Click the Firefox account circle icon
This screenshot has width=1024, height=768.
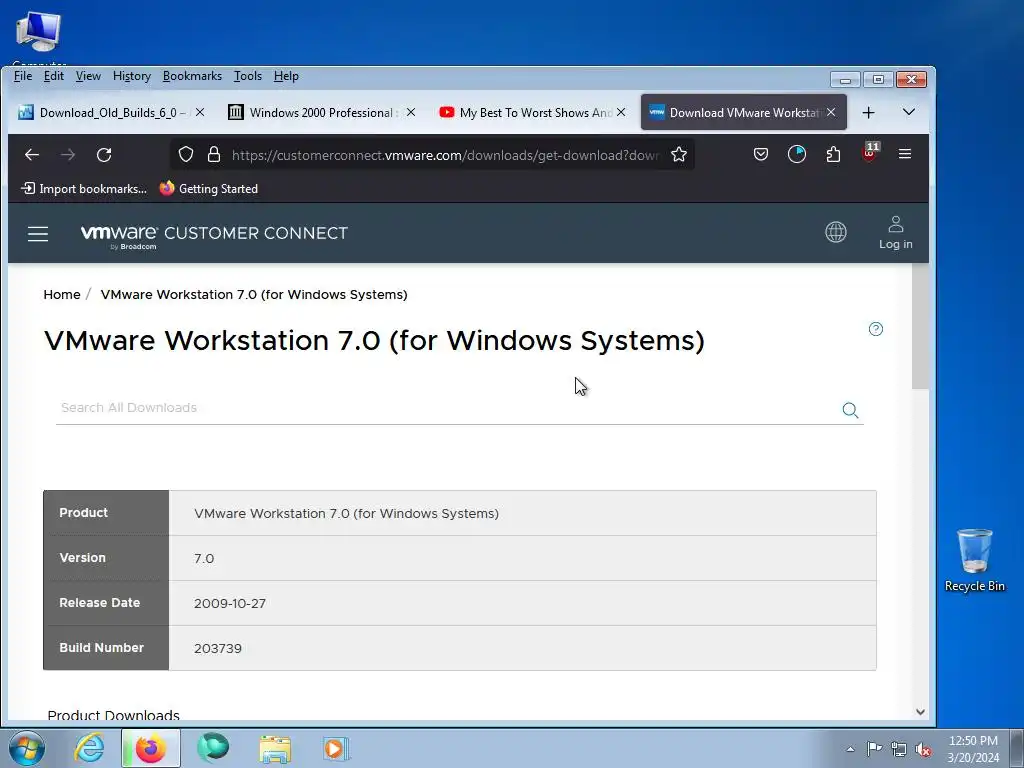[x=797, y=154]
